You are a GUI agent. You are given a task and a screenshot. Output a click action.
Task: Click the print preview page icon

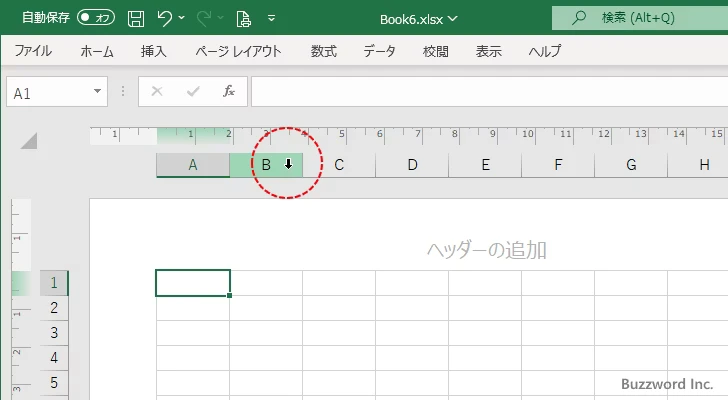click(x=243, y=19)
